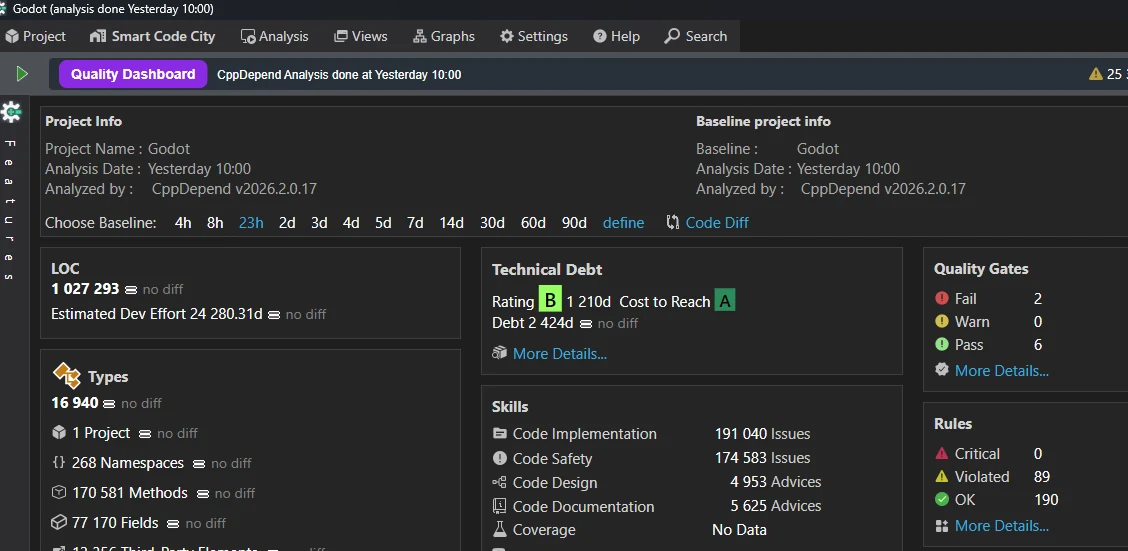Image resolution: width=1128 pixels, height=551 pixels.
Task: Click the Violated rules count 89
Action: click(1042, 476)
